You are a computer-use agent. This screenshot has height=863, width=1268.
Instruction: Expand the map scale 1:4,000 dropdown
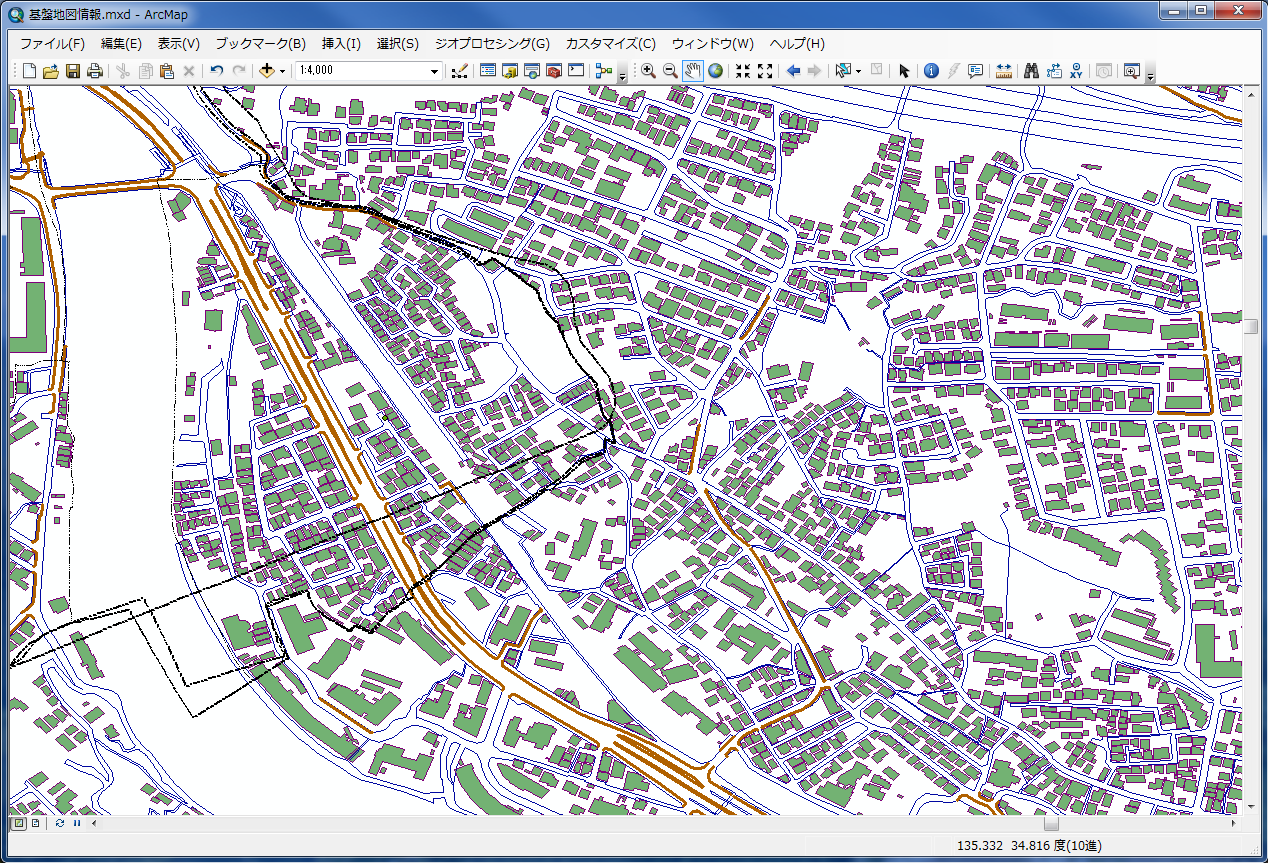[x=434, y=71]
